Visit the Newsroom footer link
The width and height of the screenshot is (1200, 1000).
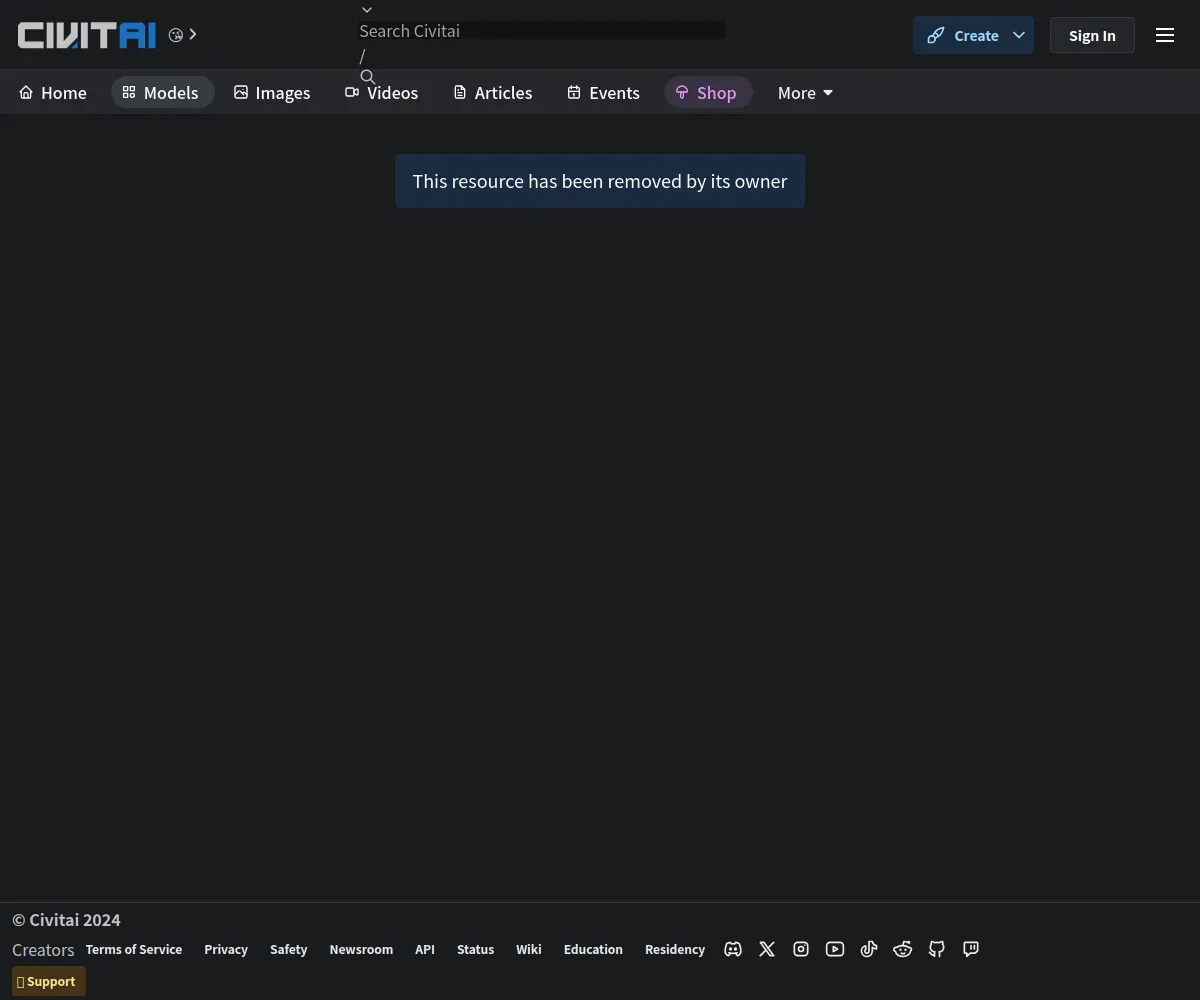coord(361,949)
